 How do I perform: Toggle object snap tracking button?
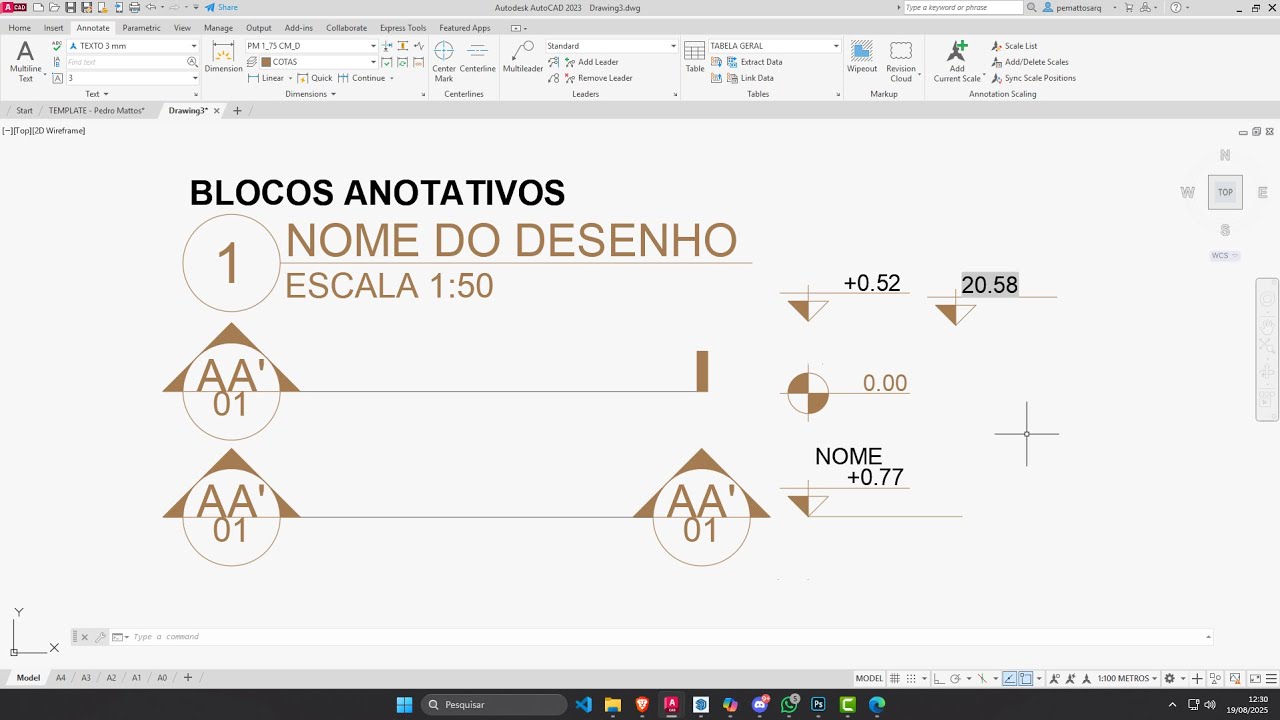(x=1009, y=678)
